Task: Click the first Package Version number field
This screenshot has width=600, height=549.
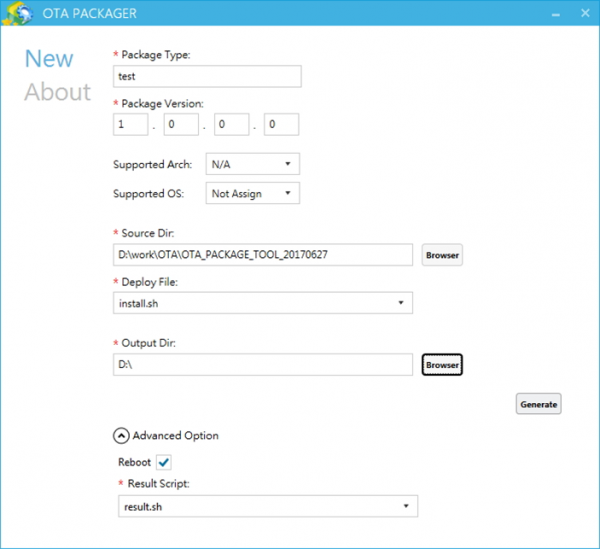Action: [131, 125]
